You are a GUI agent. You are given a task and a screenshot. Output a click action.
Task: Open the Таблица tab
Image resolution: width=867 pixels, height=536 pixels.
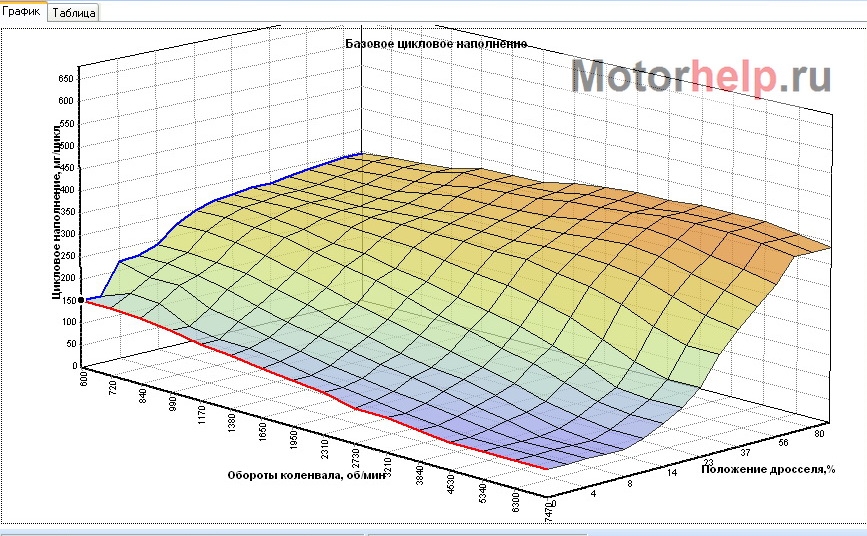pyautogui.click(x=73, y=14)
